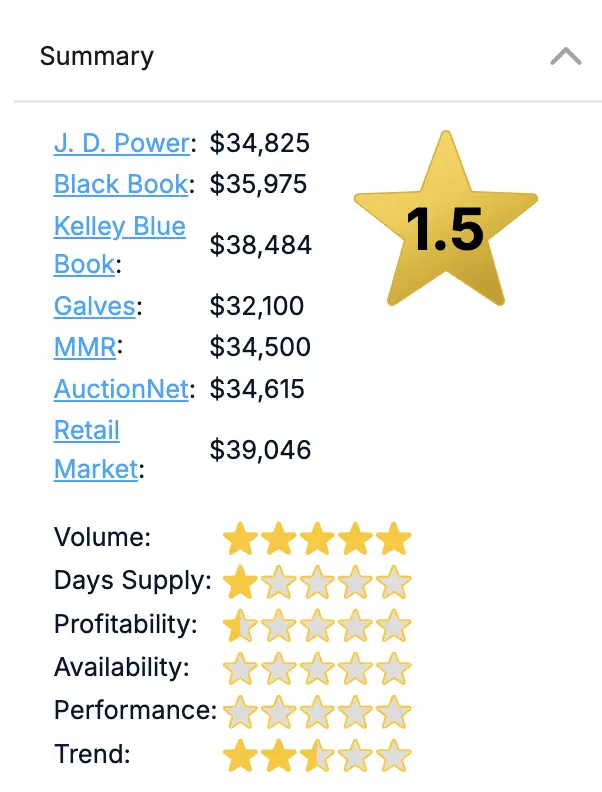The width and height of the screenshot is (602, 792).
Task: Click the $38,484 Kelley Blue Book value
Action: point(261,245)
